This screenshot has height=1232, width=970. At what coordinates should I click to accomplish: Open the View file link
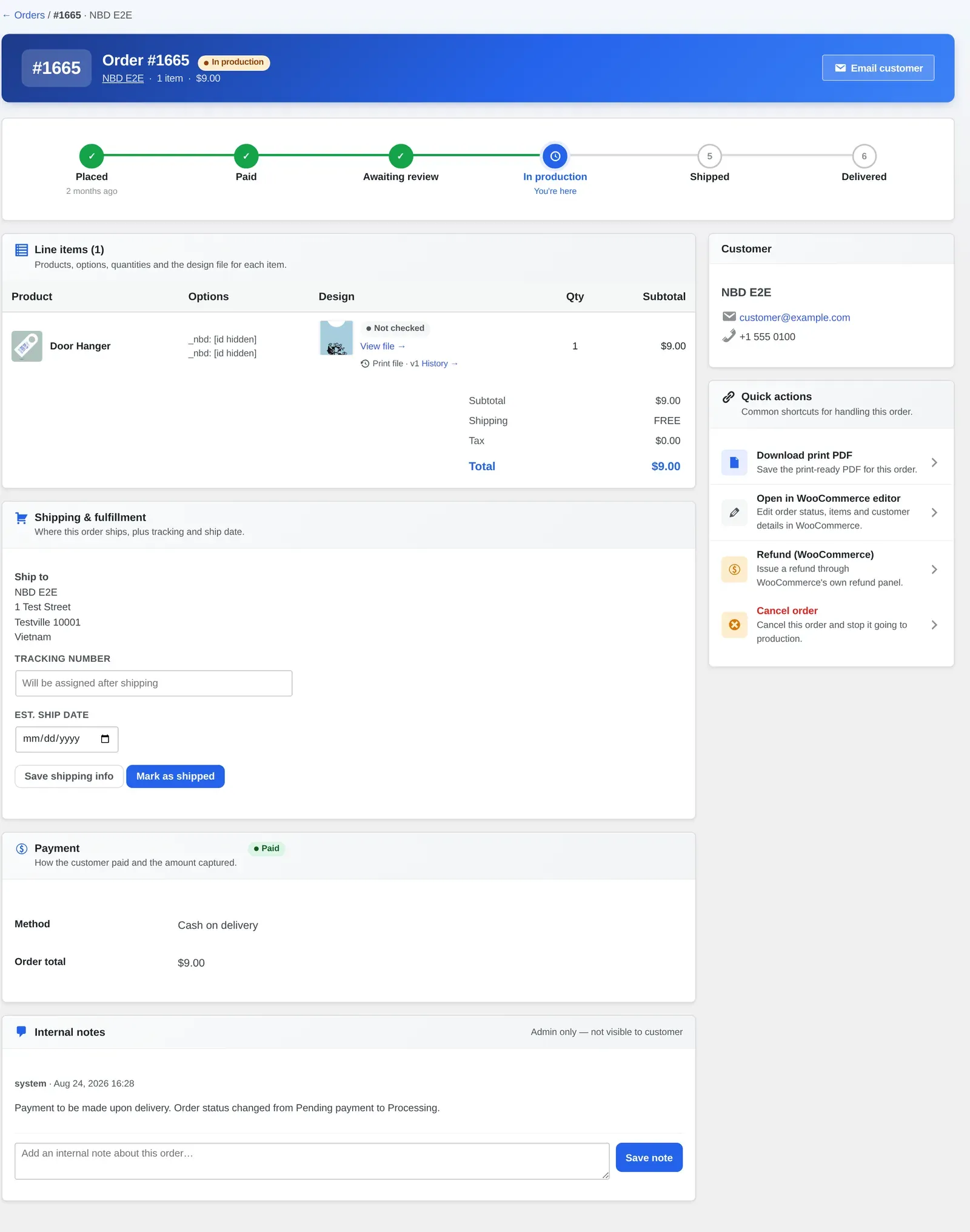coord(383,346)
